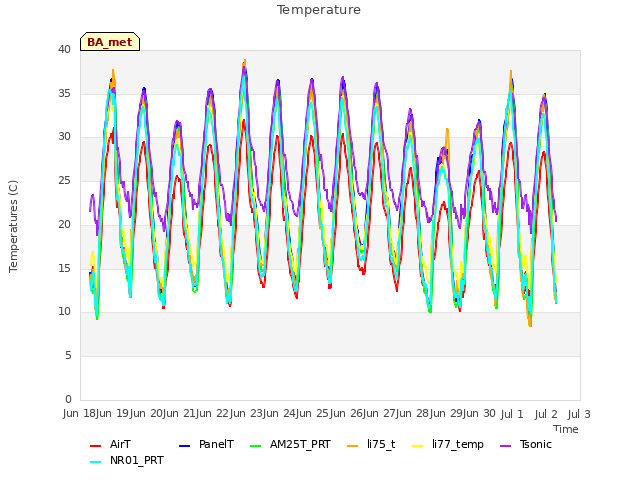
Task: Select the AM25T_PRT legend label
Action: click(300, 444)
